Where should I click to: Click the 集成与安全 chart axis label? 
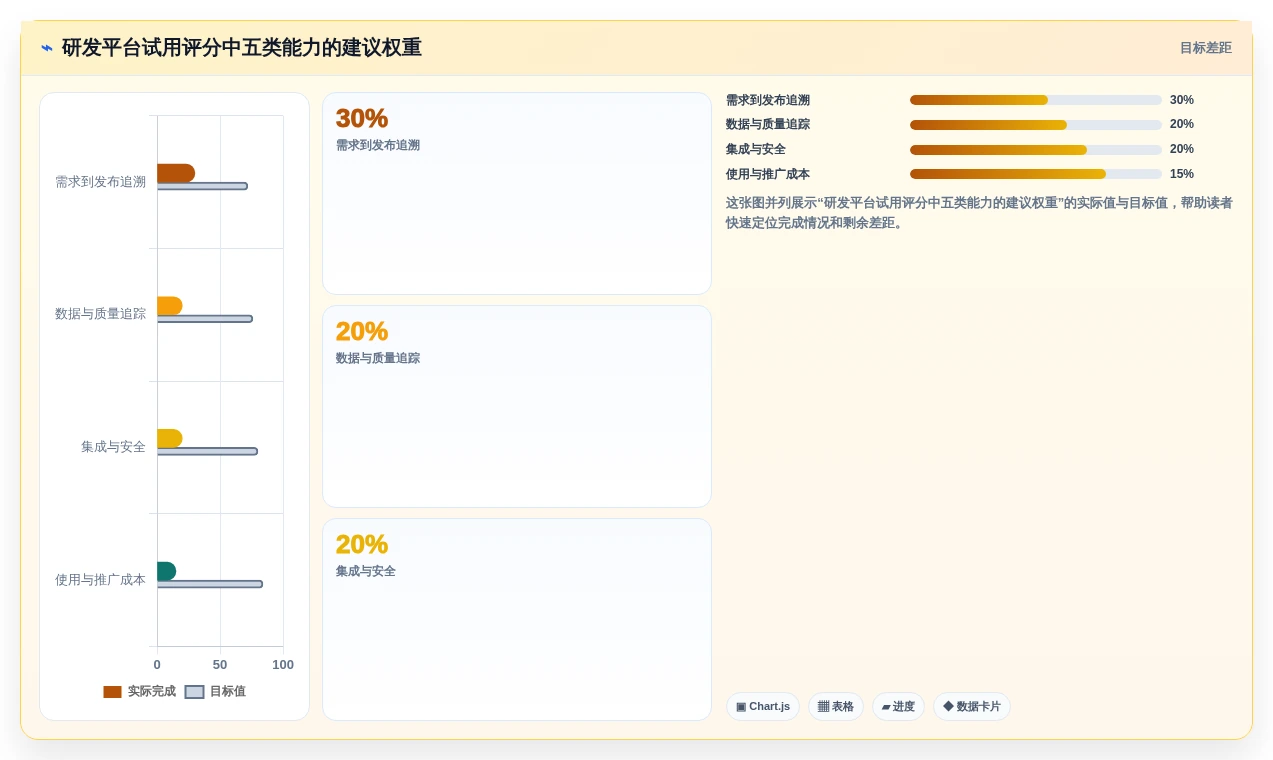tap(113, 447)
